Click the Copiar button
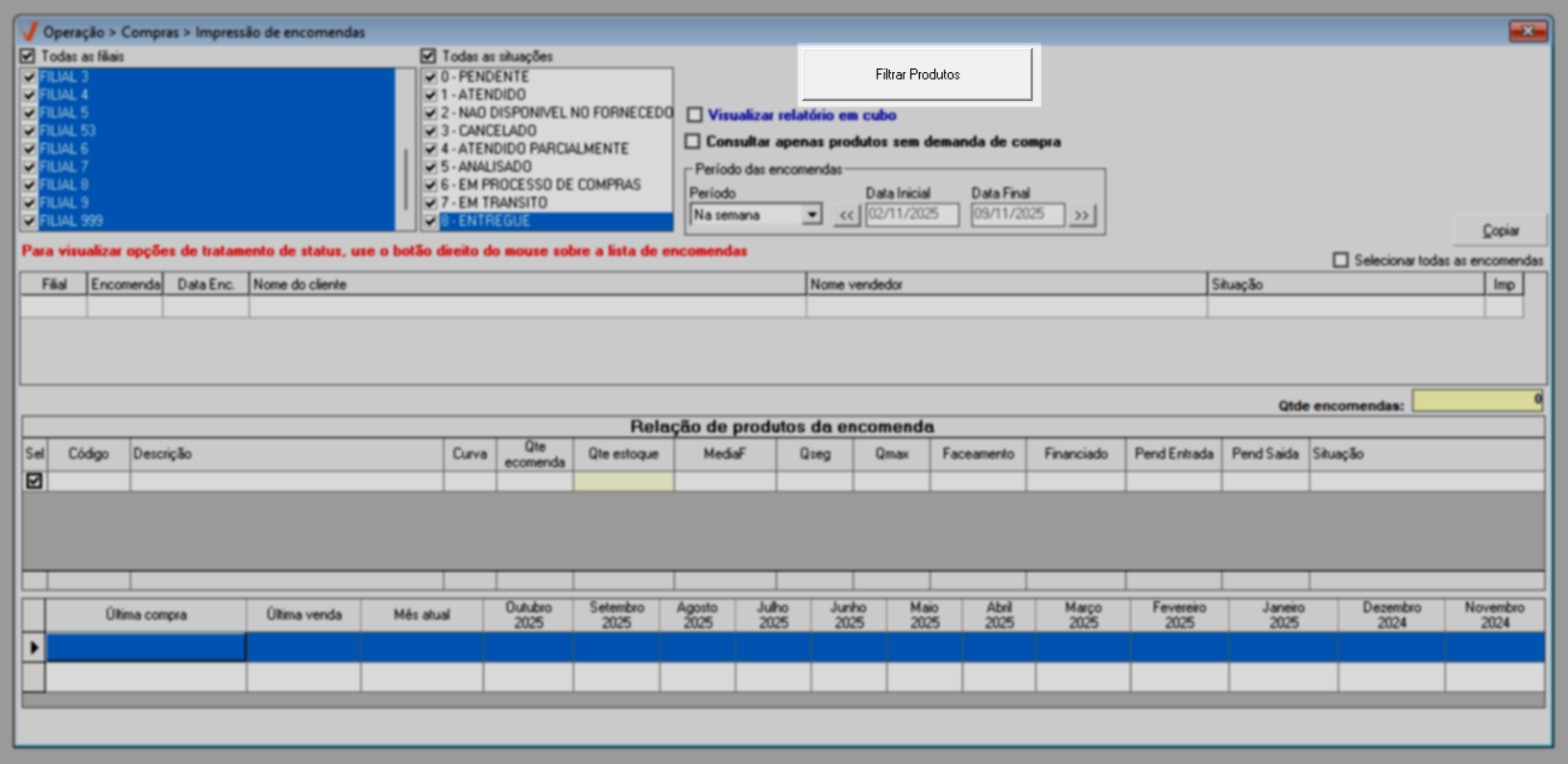 tap(1500, 230)
